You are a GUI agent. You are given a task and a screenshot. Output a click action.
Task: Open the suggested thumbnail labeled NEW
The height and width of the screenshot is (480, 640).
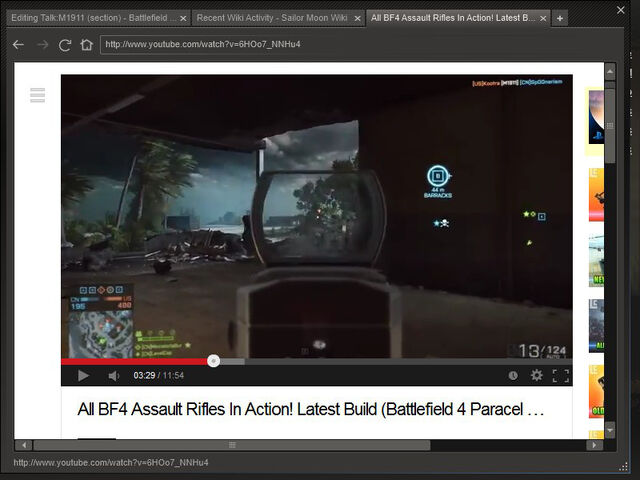tap(596, 260)
